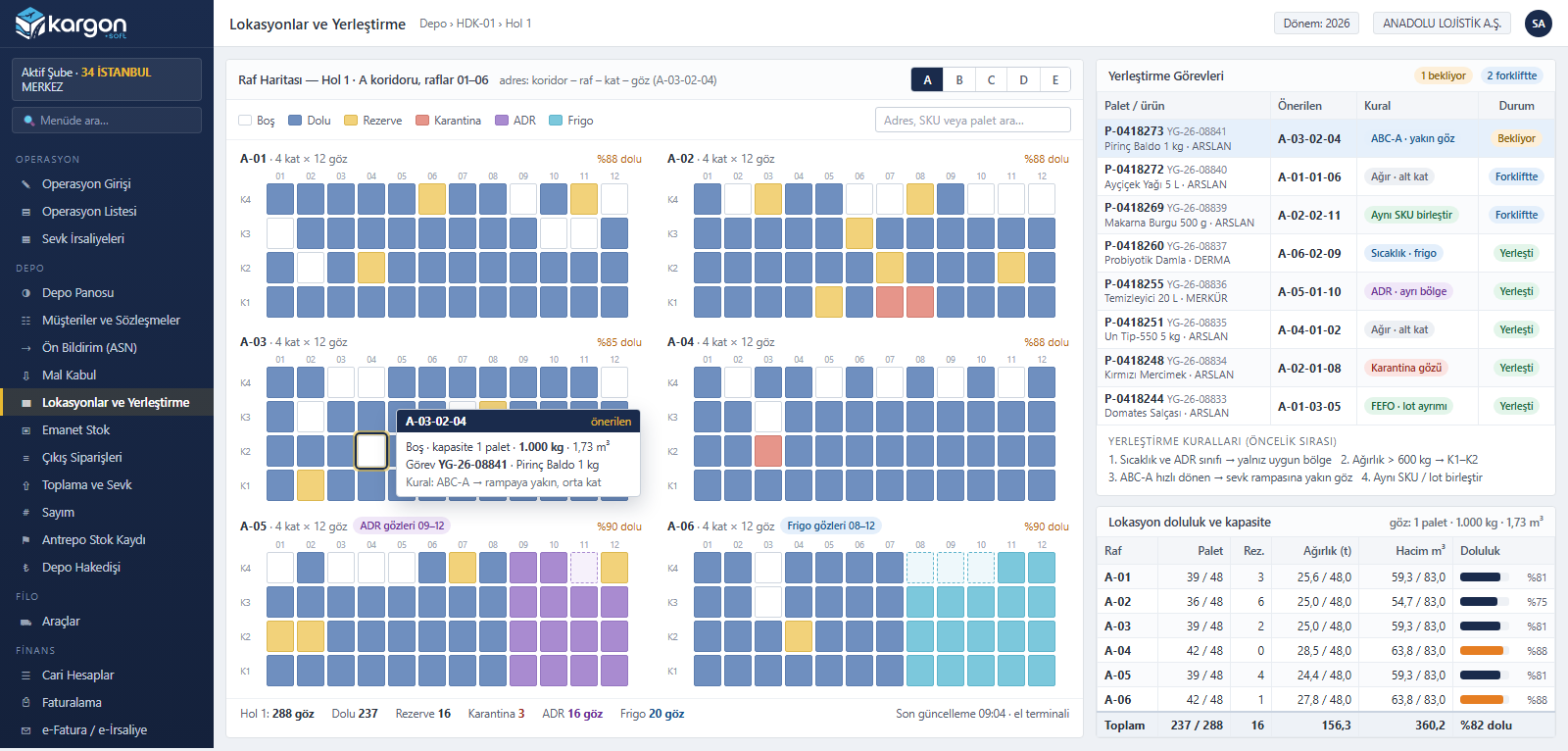
Task: Open Depo Panosu via its half-circle icon
Action: coord(25,293)
